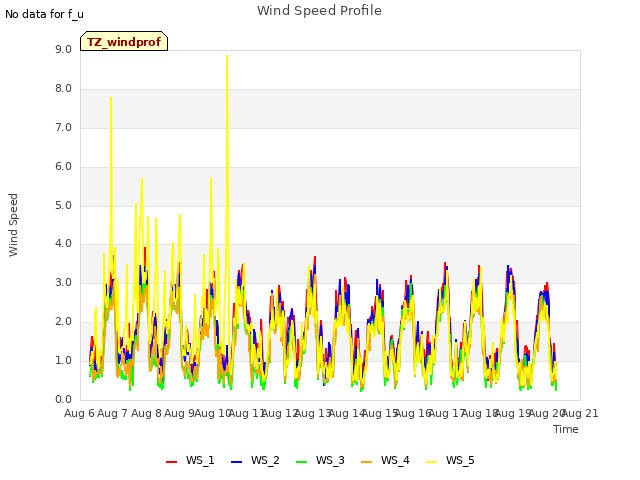Image resolution: width=640 pixels, height=480 pixels.
Task: Click the orange WS_4 legend swatch
Action: [x=367, y=461]
